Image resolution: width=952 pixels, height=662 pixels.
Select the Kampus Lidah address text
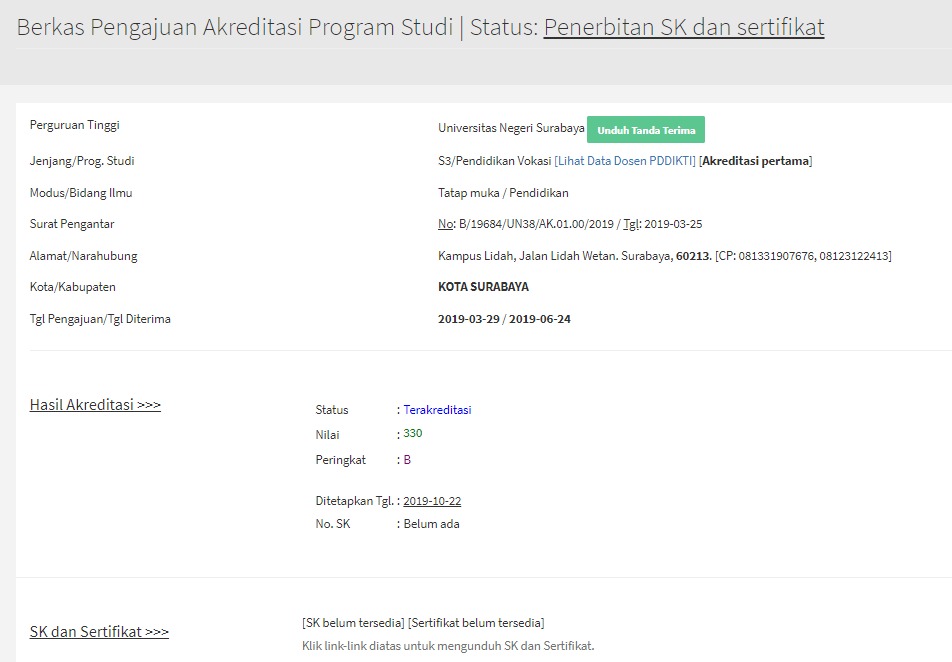[x=556, y=256]
